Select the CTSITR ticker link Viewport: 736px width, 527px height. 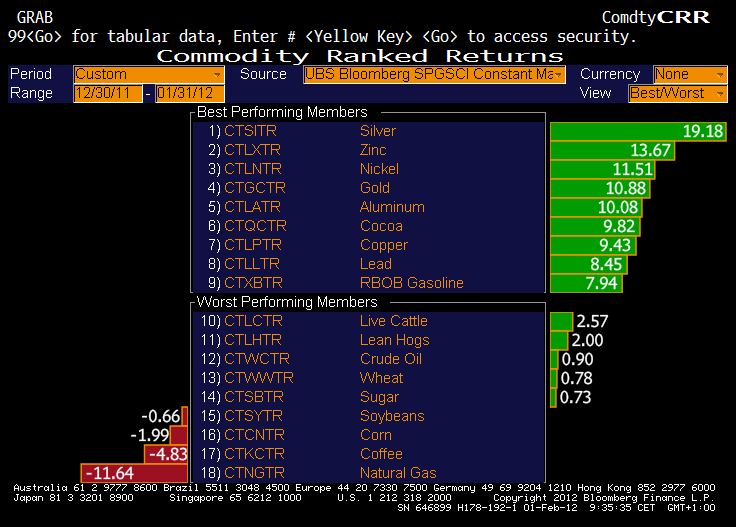250,131
